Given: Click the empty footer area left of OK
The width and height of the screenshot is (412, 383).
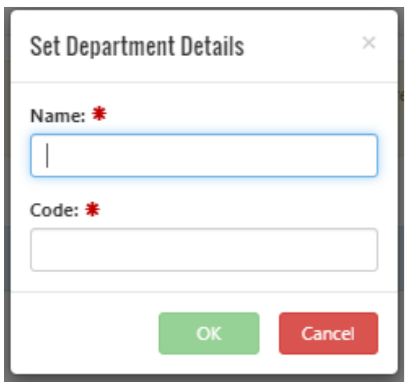Looking at the screenshot, I should point(83,333).
